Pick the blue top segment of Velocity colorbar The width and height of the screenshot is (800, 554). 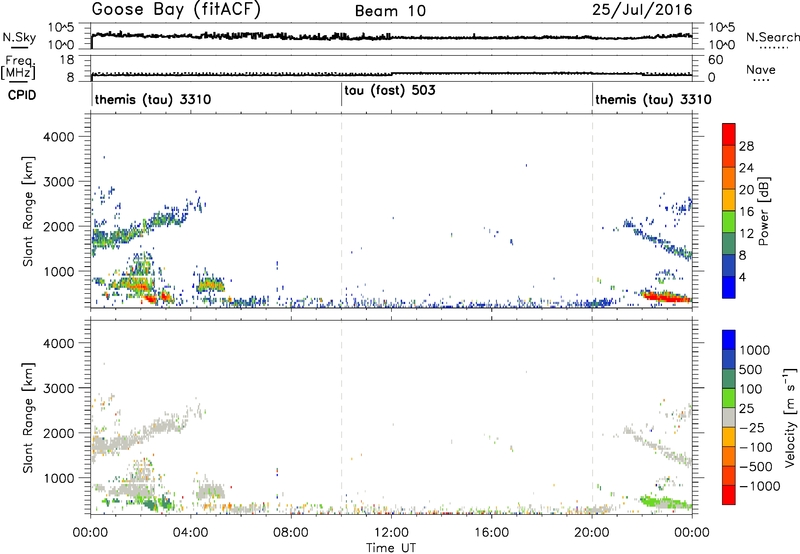tap(729, 340)
